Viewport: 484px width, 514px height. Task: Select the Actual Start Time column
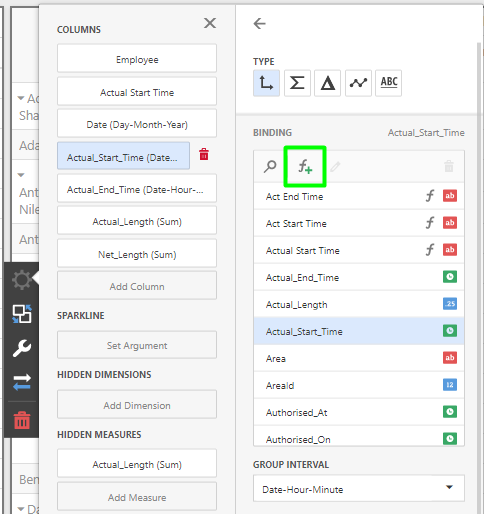137,91
